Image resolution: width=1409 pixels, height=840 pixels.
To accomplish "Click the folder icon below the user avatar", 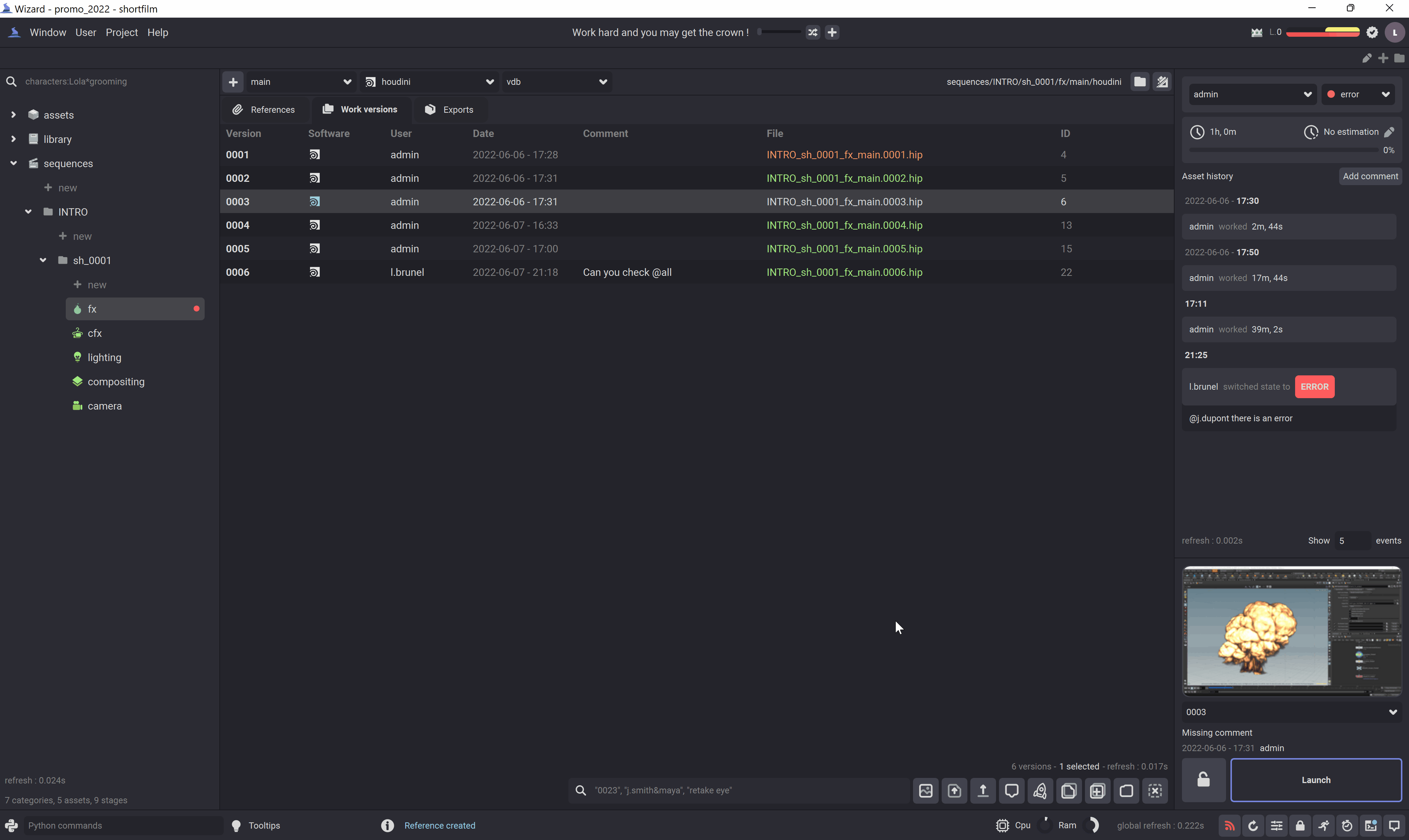I will [x=1399, y=58].
